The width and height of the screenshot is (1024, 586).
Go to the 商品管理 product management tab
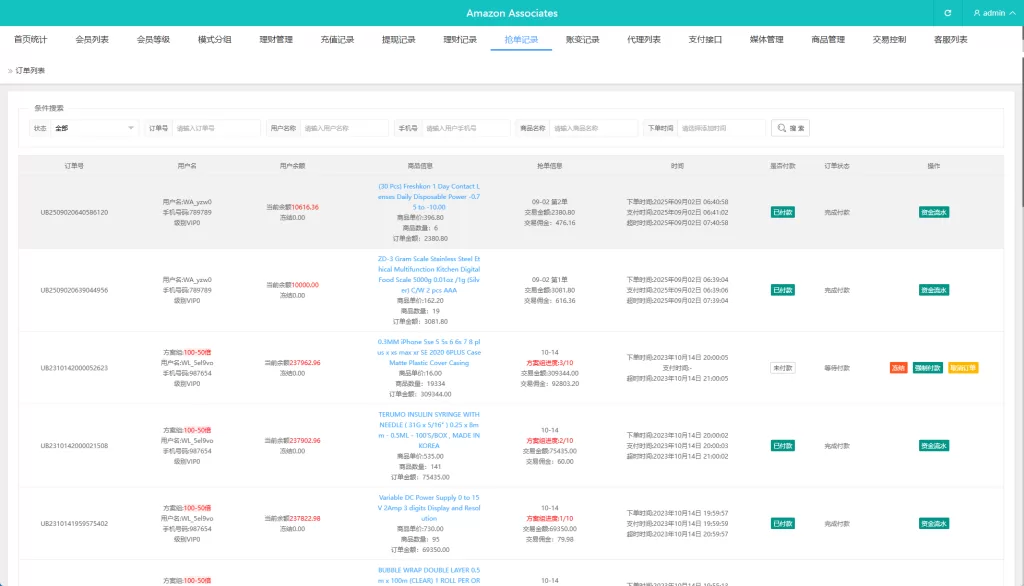click(x=828, y=40)
